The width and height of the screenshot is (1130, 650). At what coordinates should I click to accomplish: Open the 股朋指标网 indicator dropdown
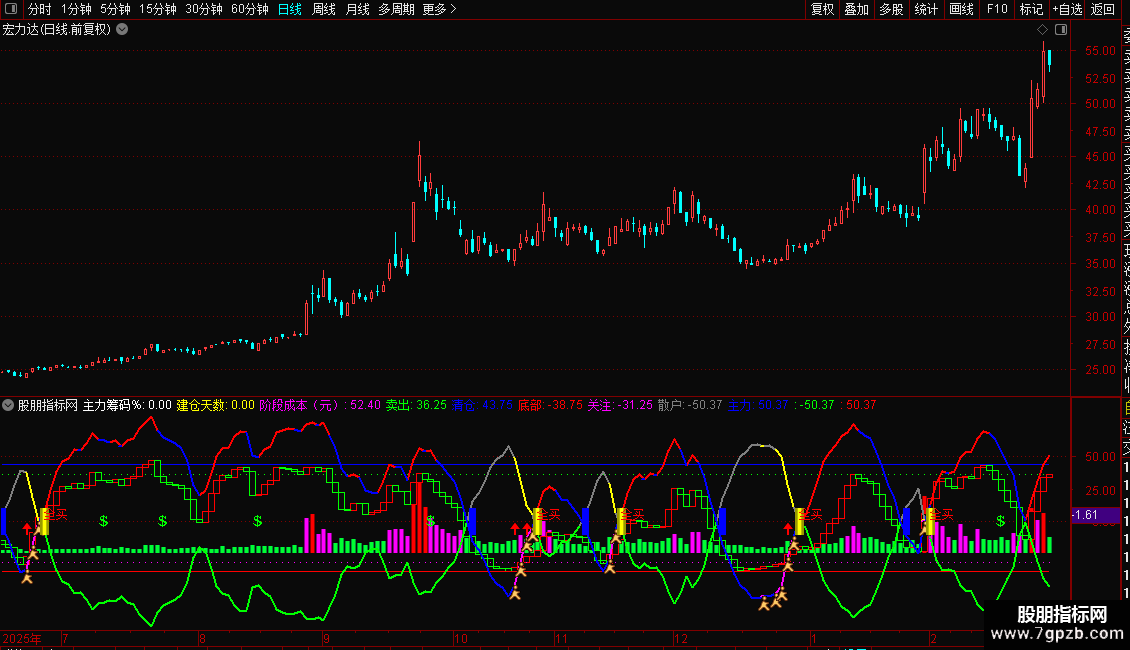click(8, 405)
